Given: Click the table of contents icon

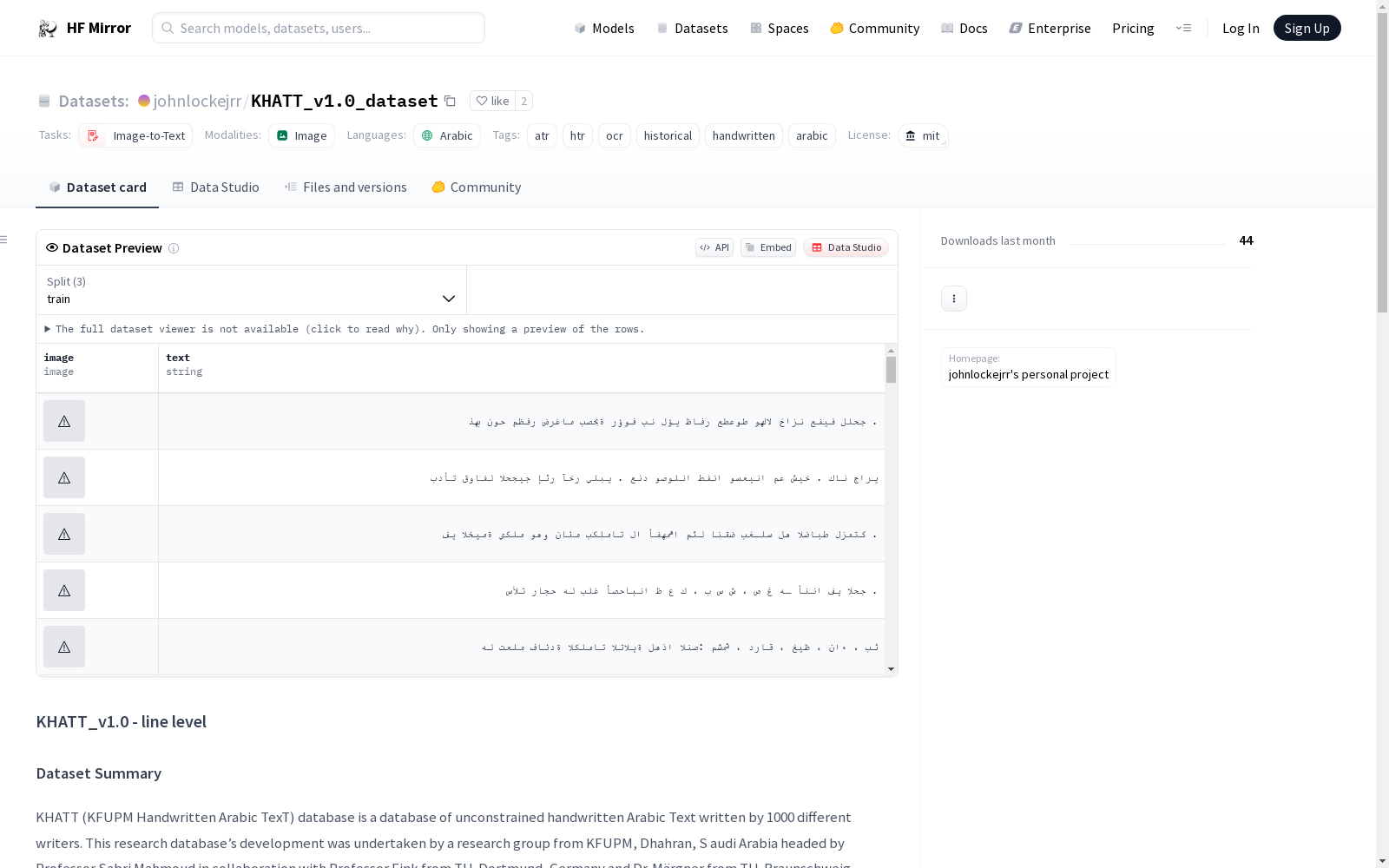Looking at the screenshot, I should coord(4,240).
